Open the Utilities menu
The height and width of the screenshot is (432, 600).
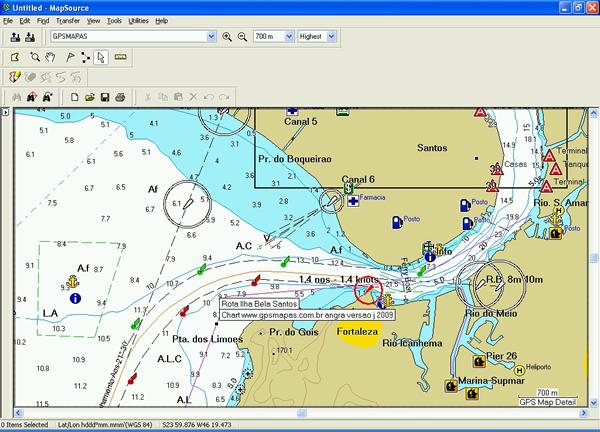139,20
